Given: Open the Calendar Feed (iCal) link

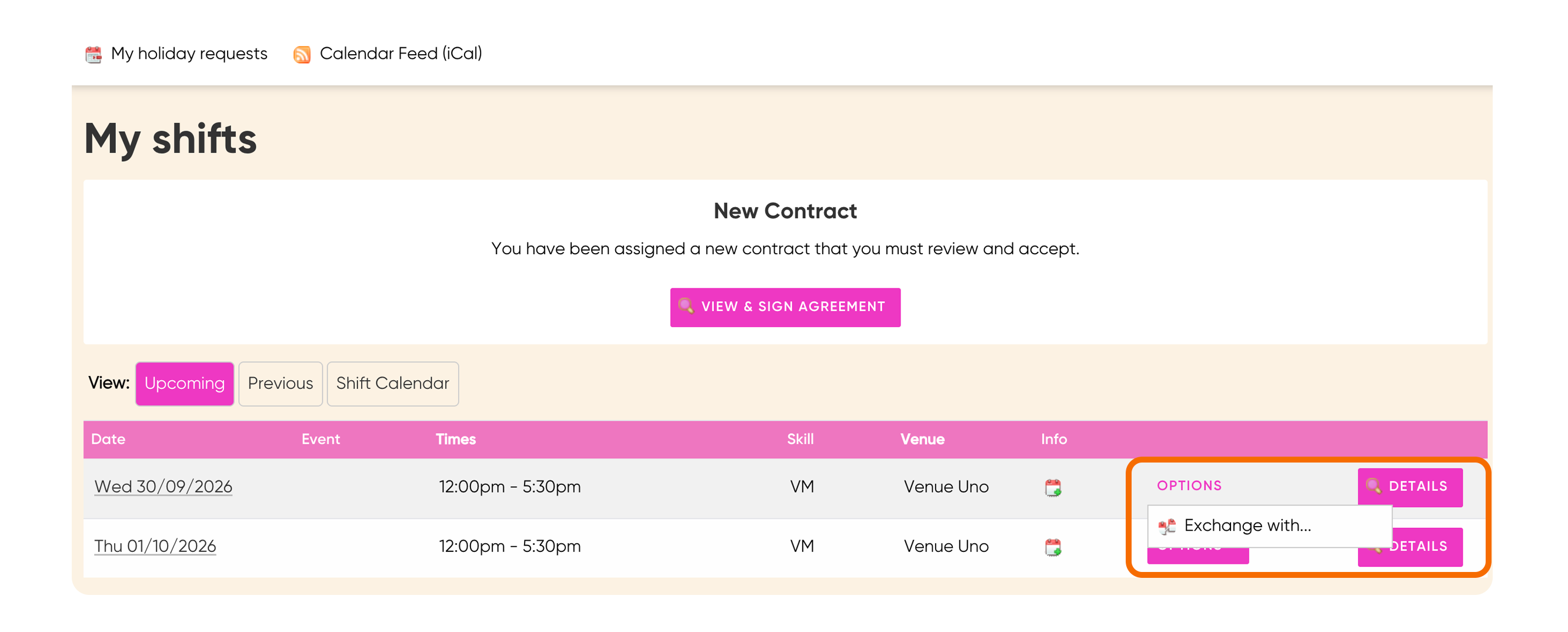Looking at the screenshot, I should click(x=401, y=54).
